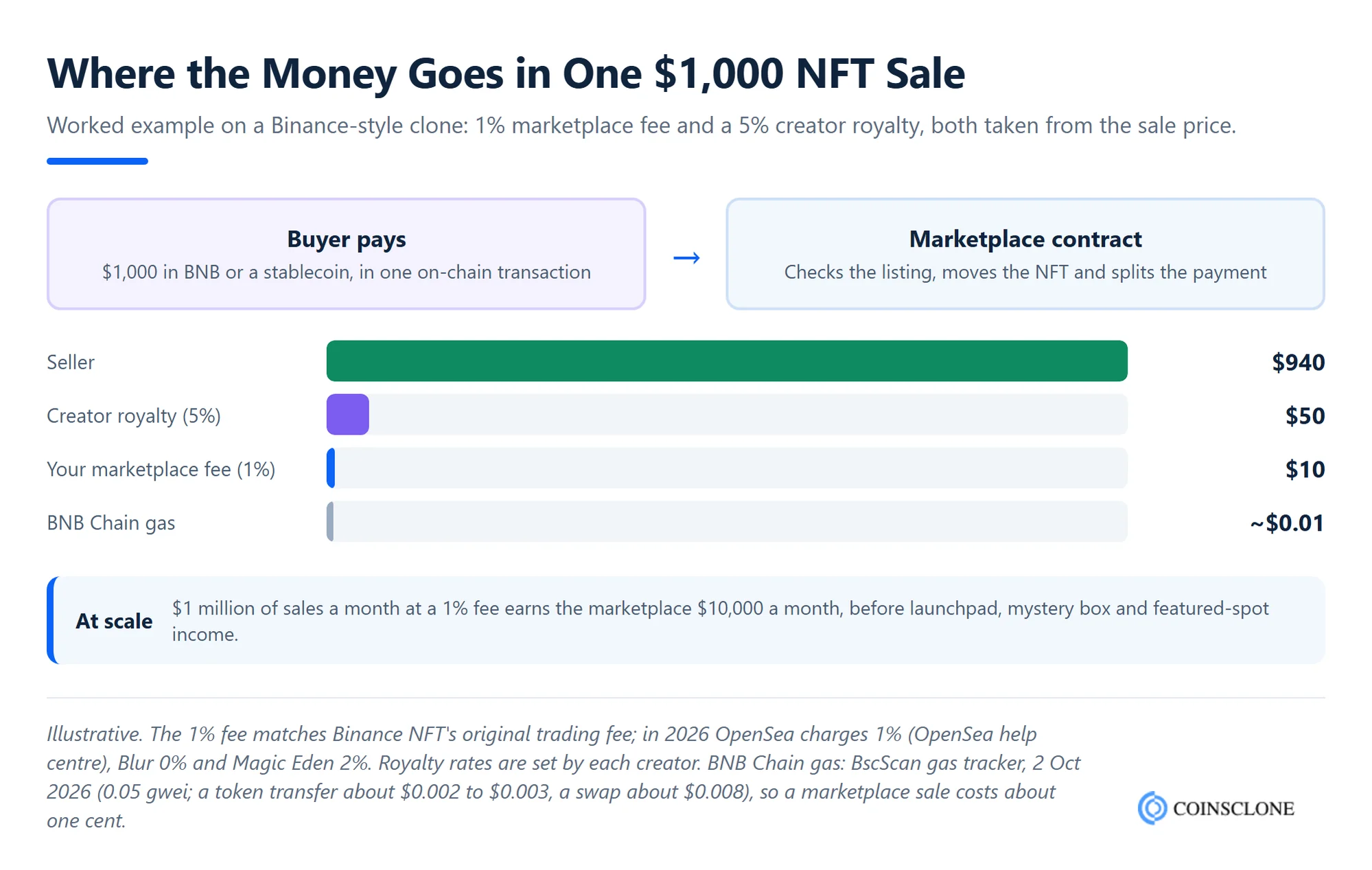Click the "Buyer pays" heading
The image size is (1372, 870).
click(347, 239)
